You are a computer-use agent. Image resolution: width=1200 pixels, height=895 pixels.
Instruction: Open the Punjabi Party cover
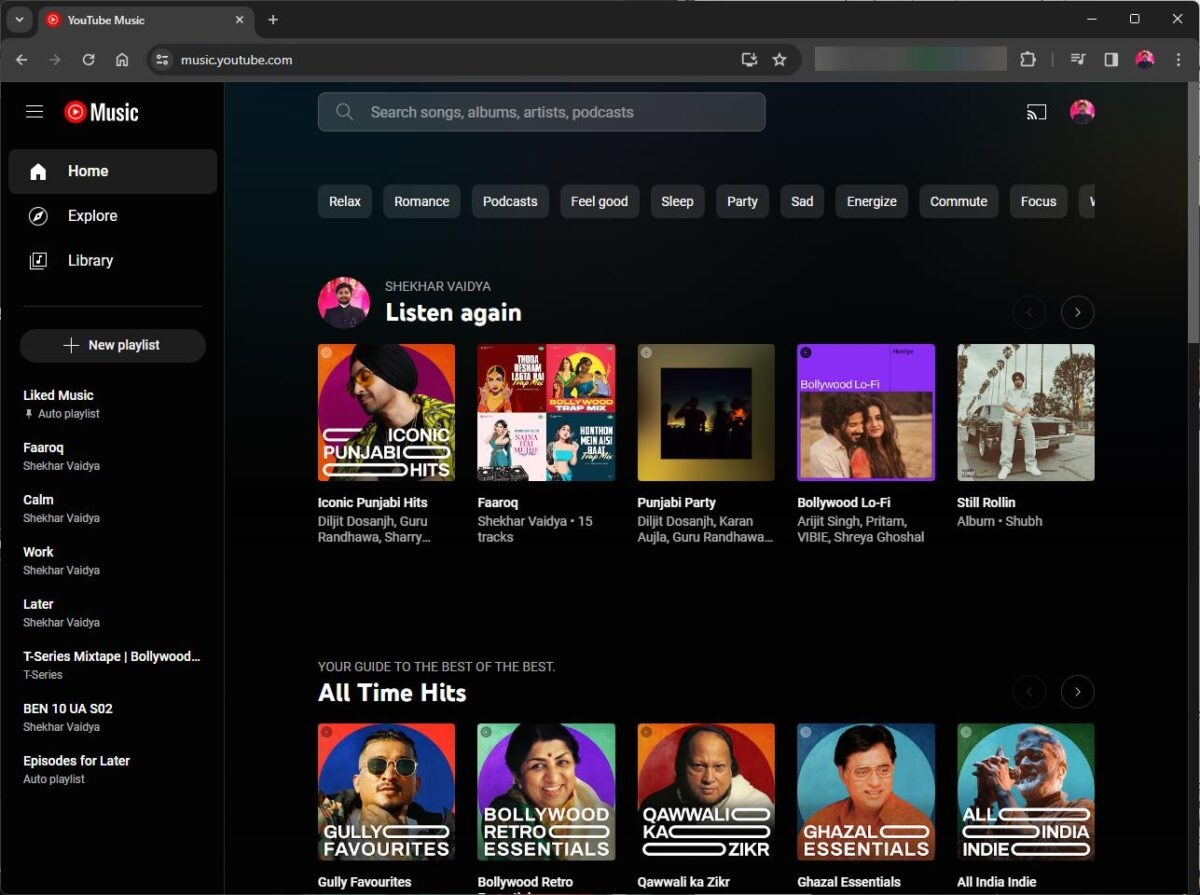(706, 413)
